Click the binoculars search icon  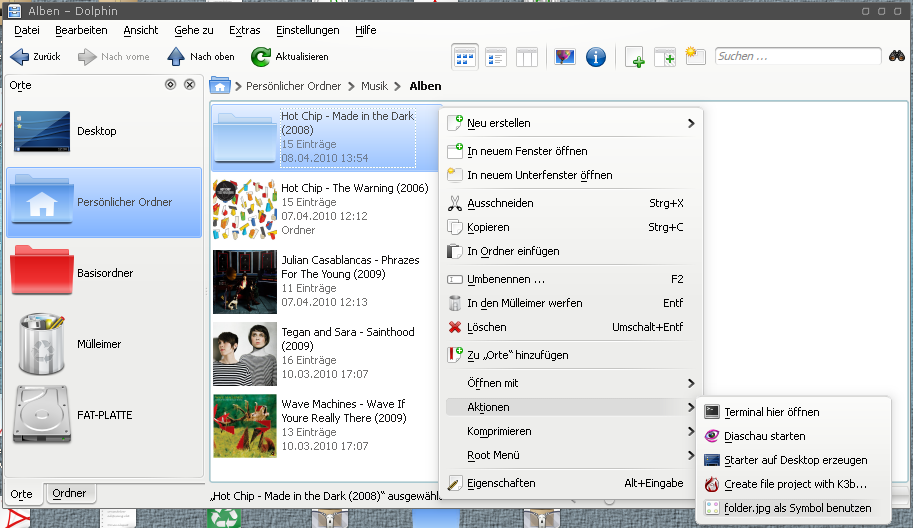click(897, 56)
